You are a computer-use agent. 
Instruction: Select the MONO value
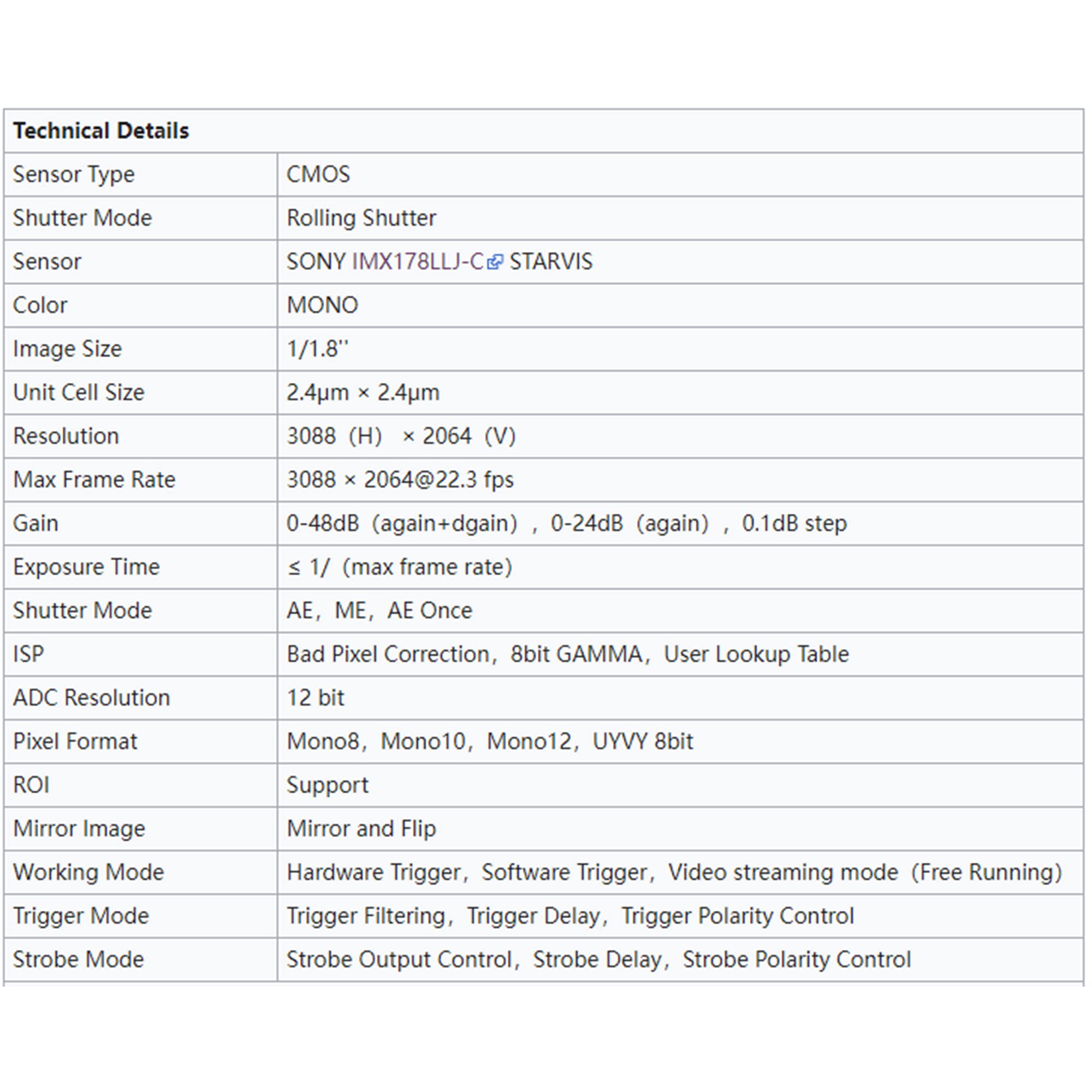tap(322, 306)
